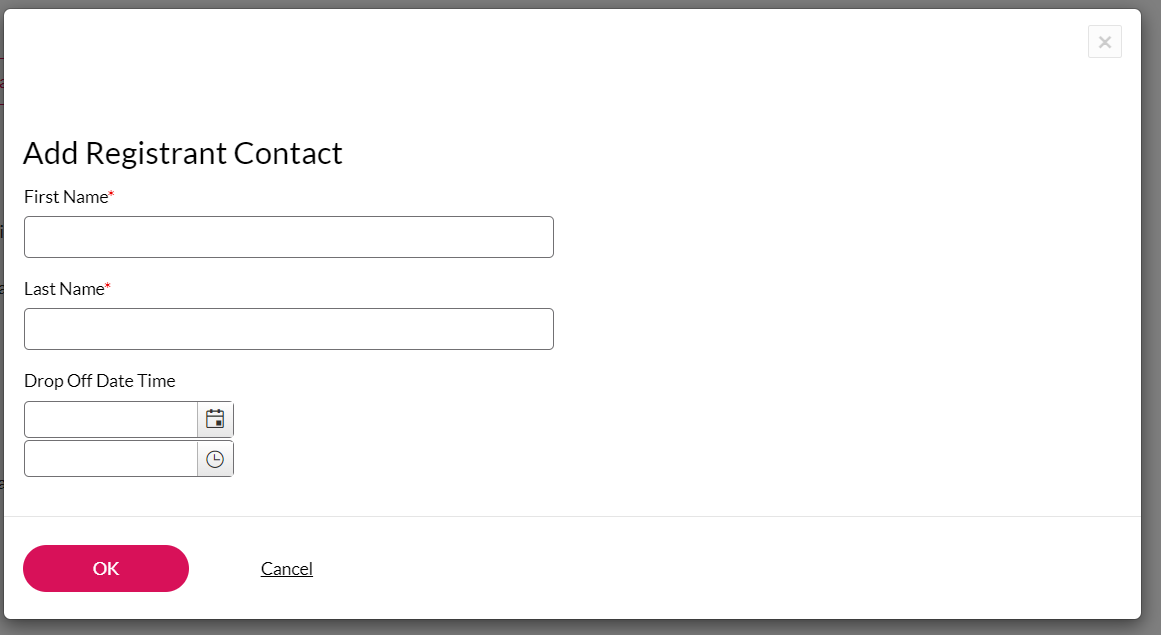This screenshot has height=635, width=1161.
Task: Click the First Name label
Action: point(65,197)
